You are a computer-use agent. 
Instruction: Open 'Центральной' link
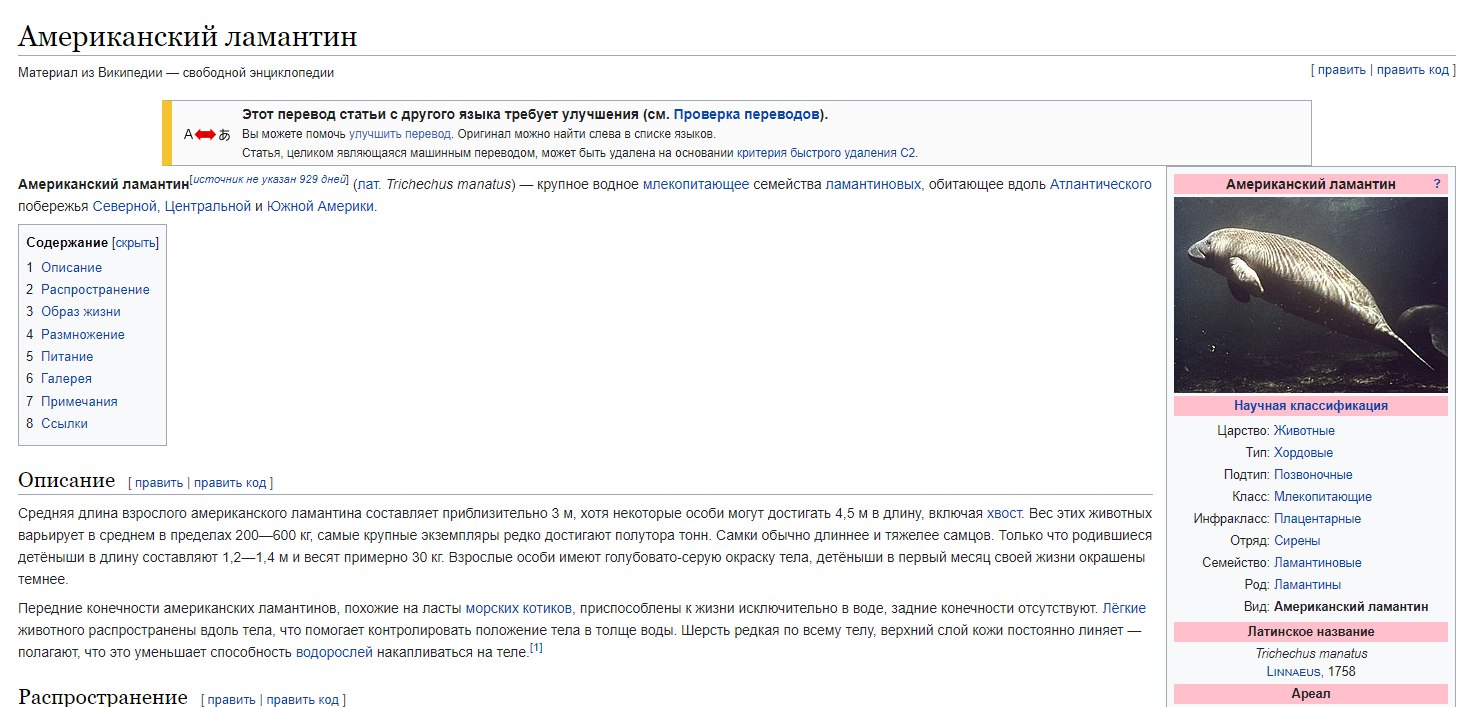coord(207,207)
